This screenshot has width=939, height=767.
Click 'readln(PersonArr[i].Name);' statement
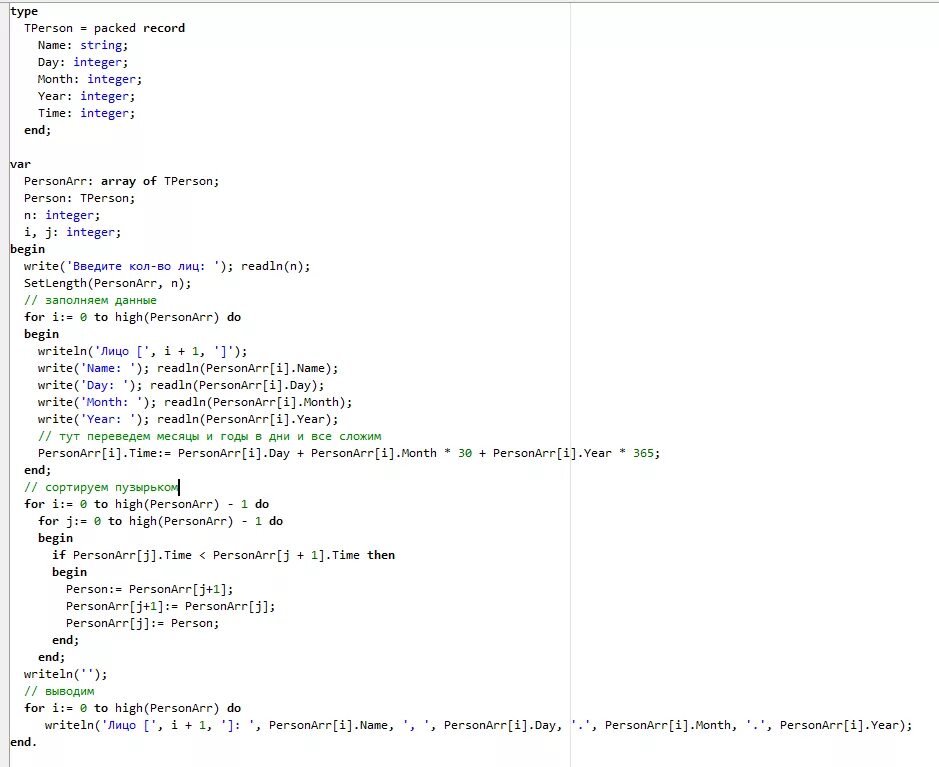[247, 368]
